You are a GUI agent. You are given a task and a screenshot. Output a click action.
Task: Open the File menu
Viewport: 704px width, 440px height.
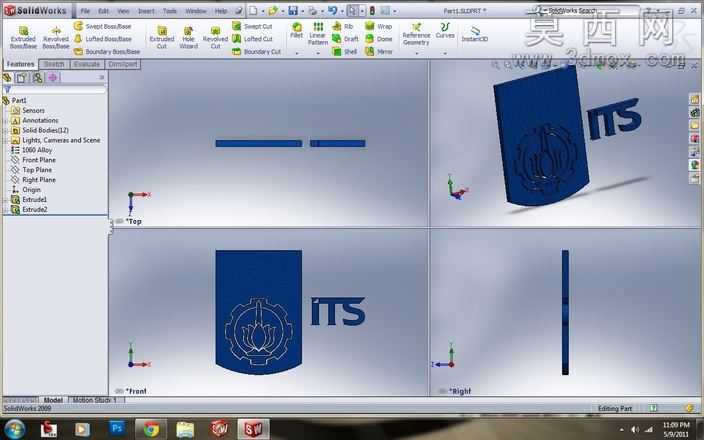(85, 11)
